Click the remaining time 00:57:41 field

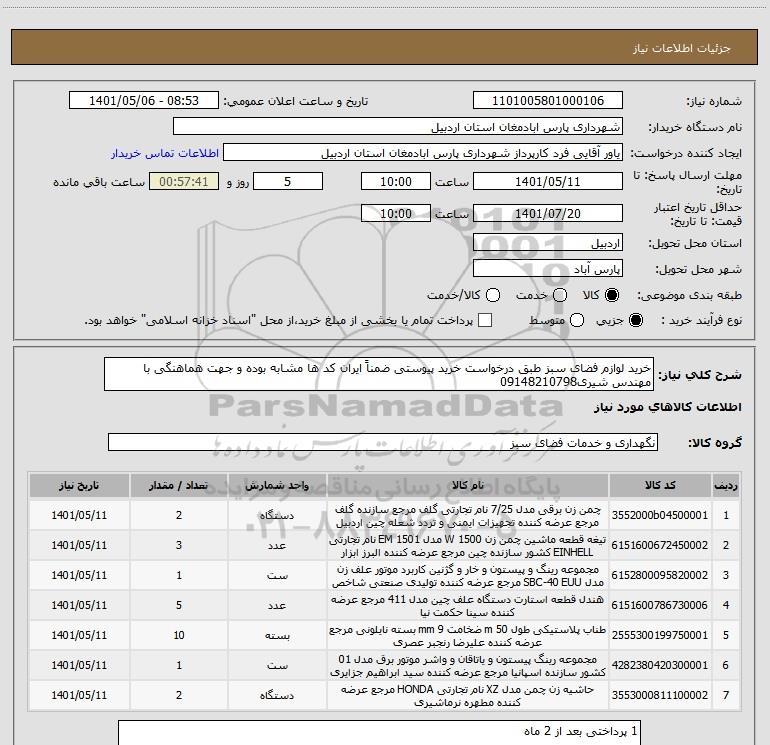pos(184,182)
